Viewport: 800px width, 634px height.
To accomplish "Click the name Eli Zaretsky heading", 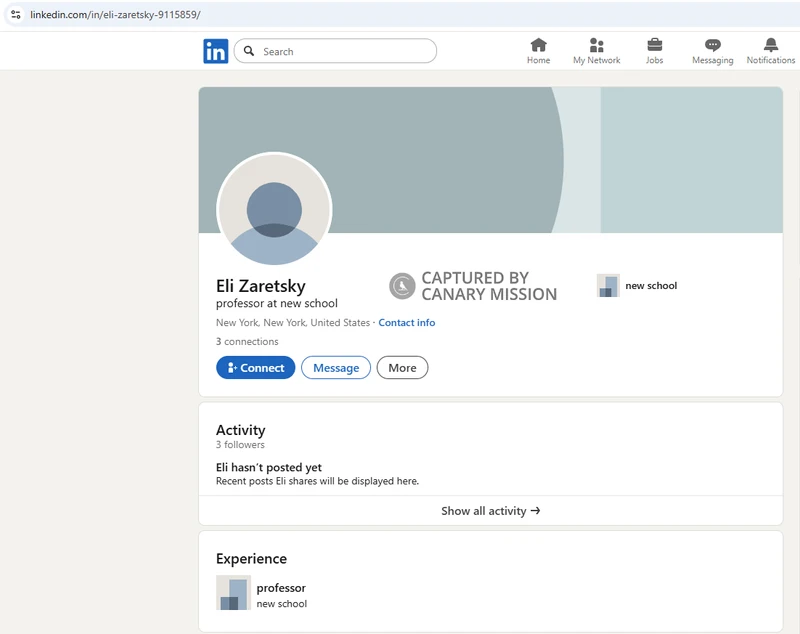I will click(x=261, y=286).
